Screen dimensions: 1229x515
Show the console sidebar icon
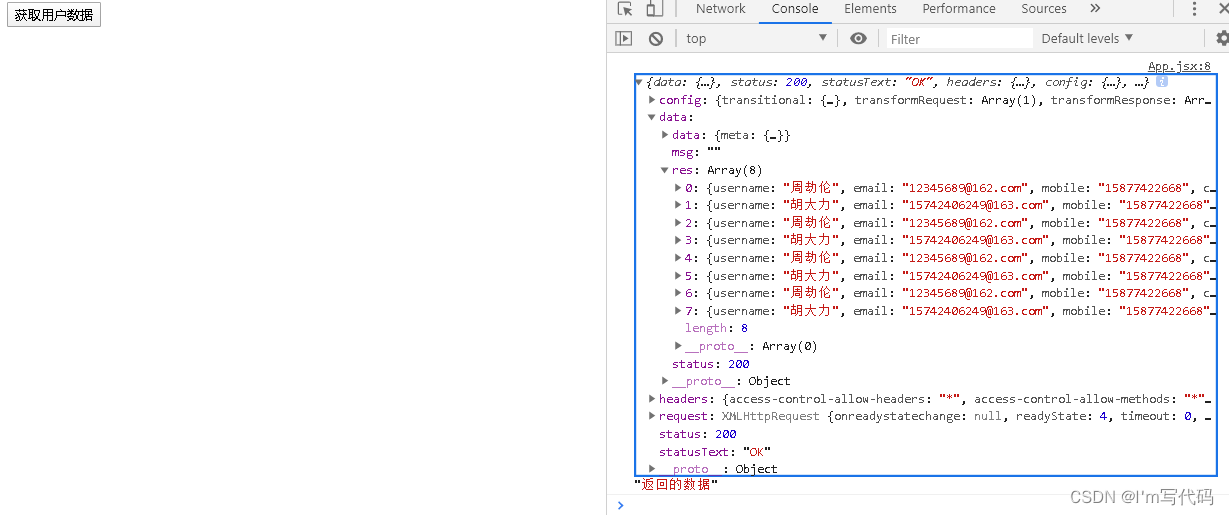[x=624, y=39]
